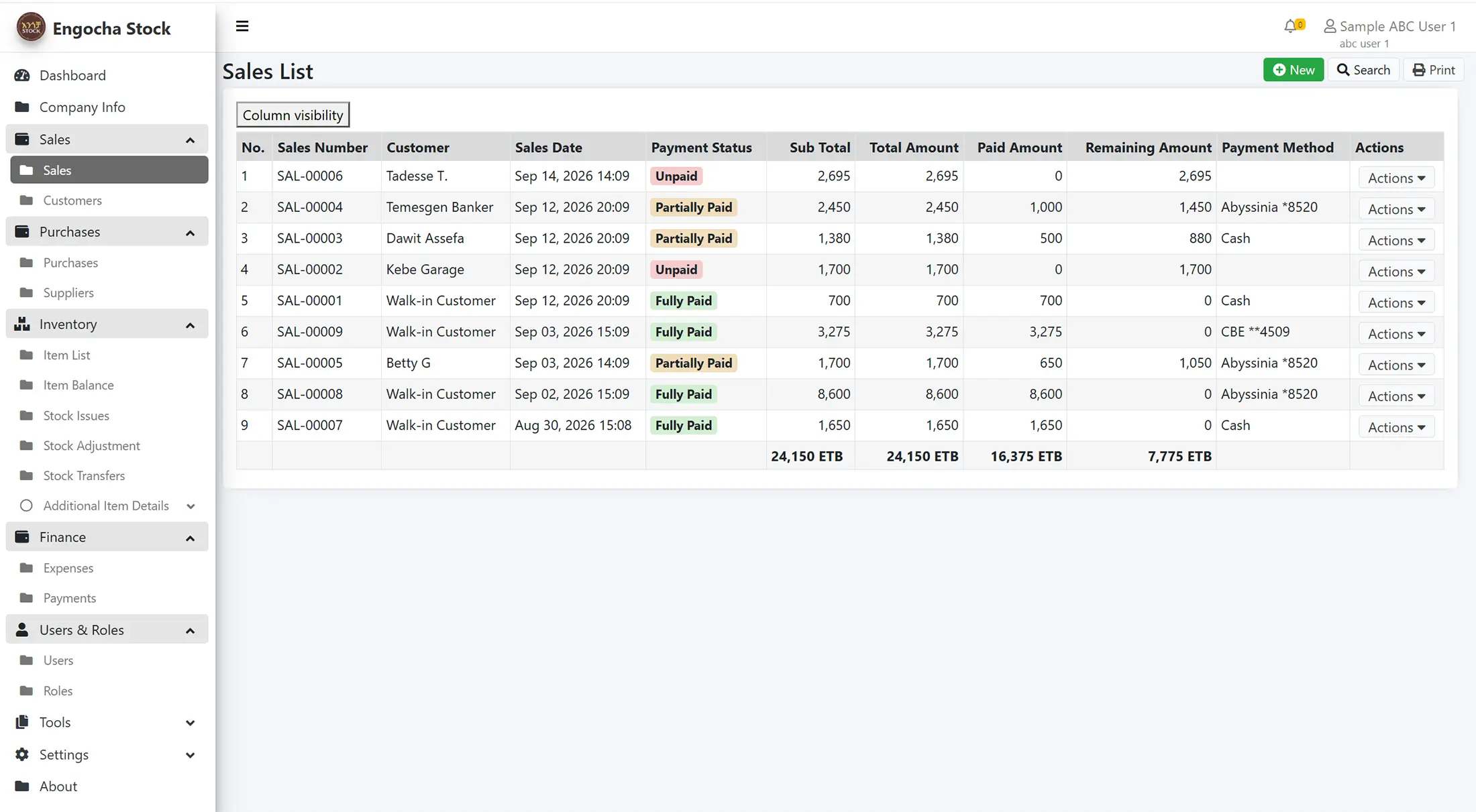The image size is (1476, 812).
Task: Open Actions dropdown for SAL-00005
Action: point(1396,365)
